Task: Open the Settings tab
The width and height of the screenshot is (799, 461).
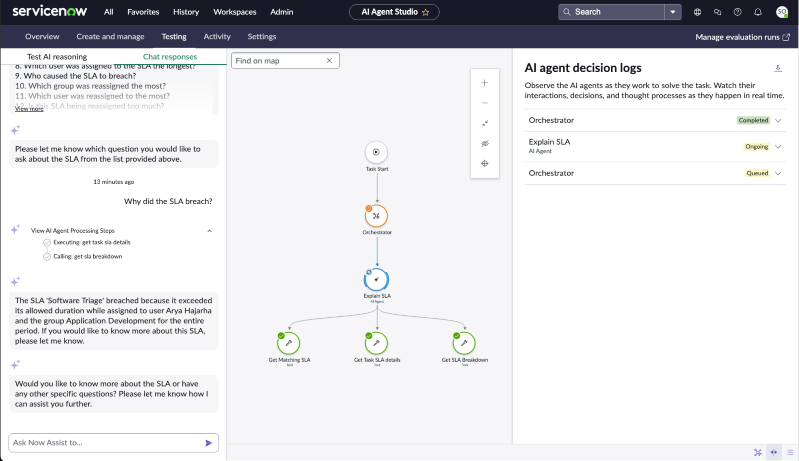Action: tap(262, 37)
